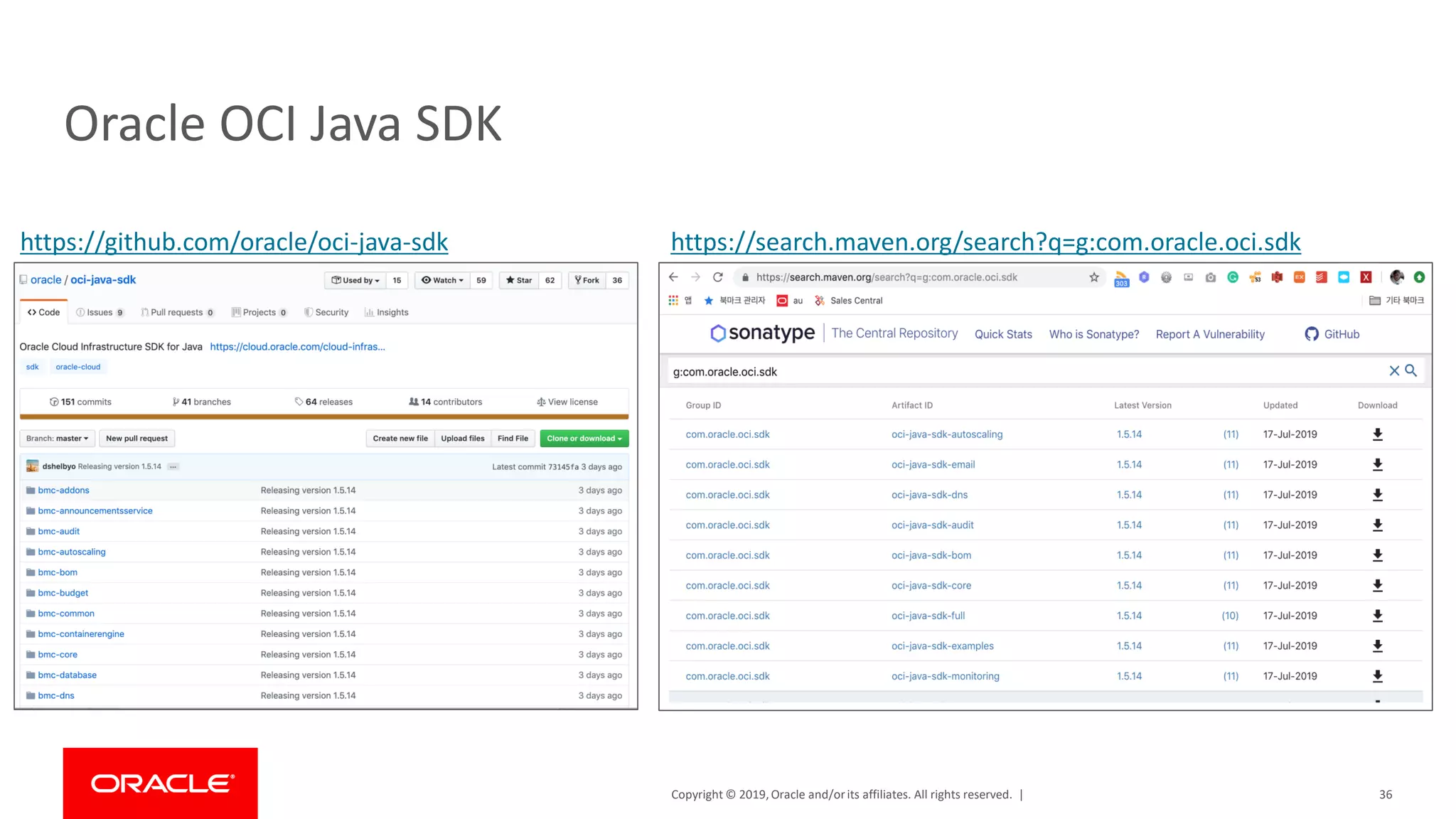
Task: Switch to the Code tab
Action: click(43, 312)
